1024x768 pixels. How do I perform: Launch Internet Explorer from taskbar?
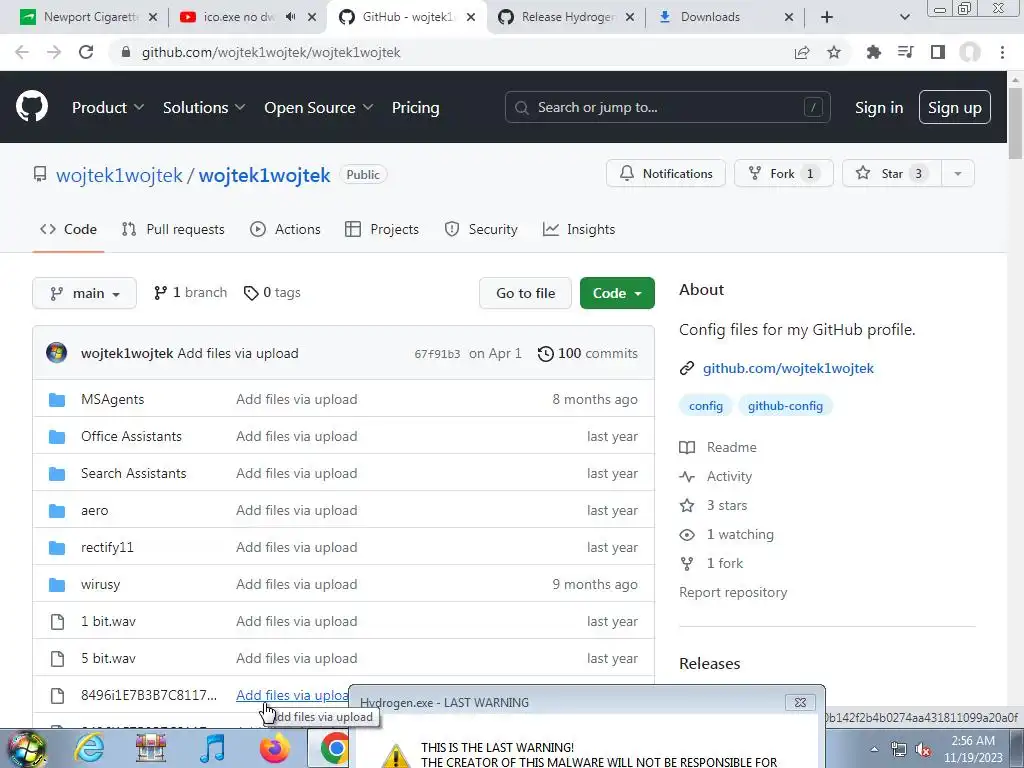(x=89, y=748)
